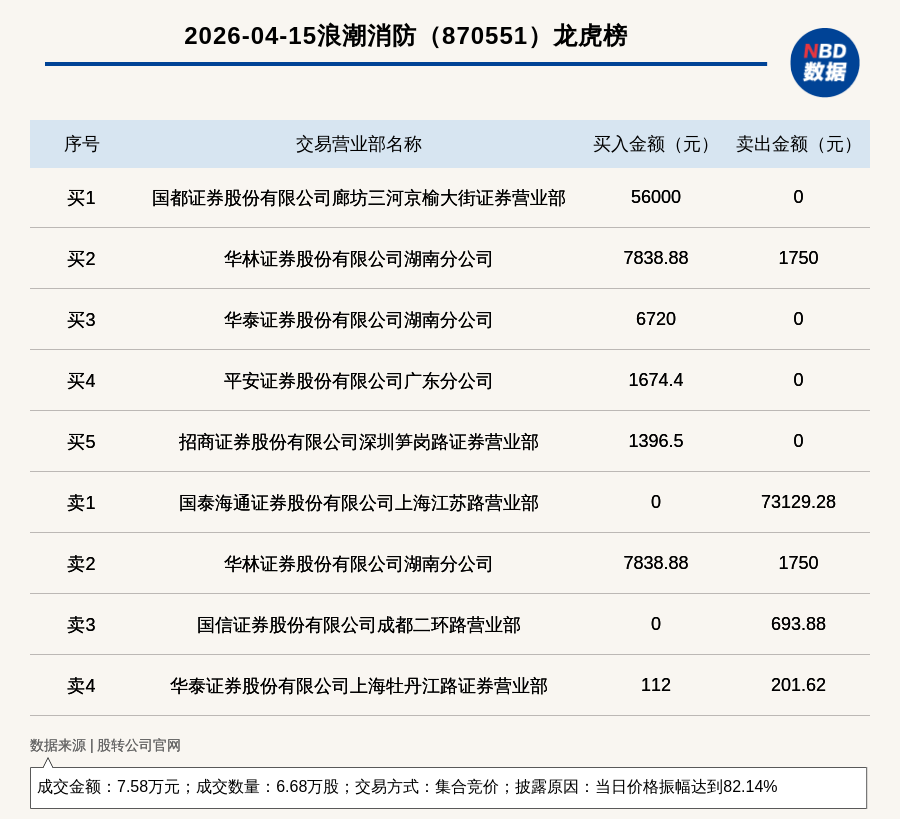Click the 序号 column header

point(81,144)
